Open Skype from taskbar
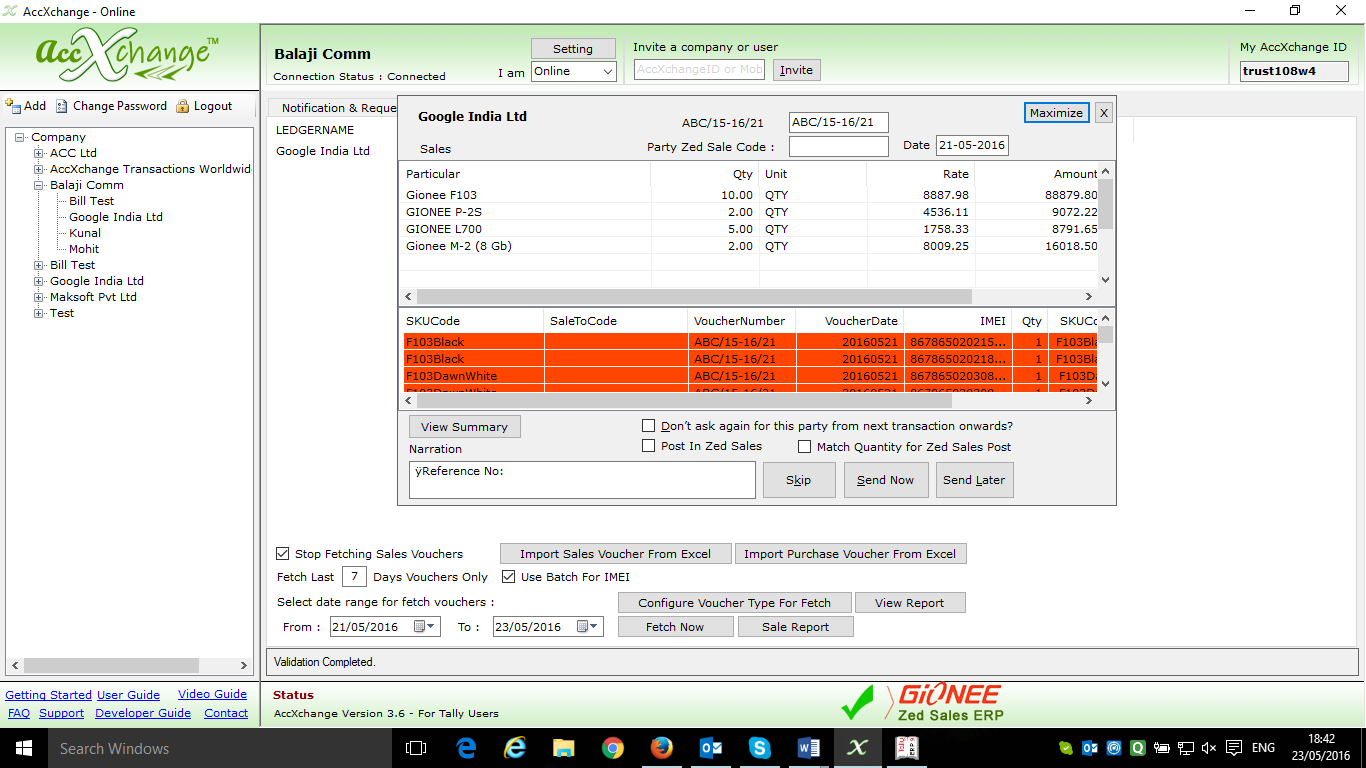This screenshot has width=1366, height=768. pyautogui.click(x=760, y=748)
